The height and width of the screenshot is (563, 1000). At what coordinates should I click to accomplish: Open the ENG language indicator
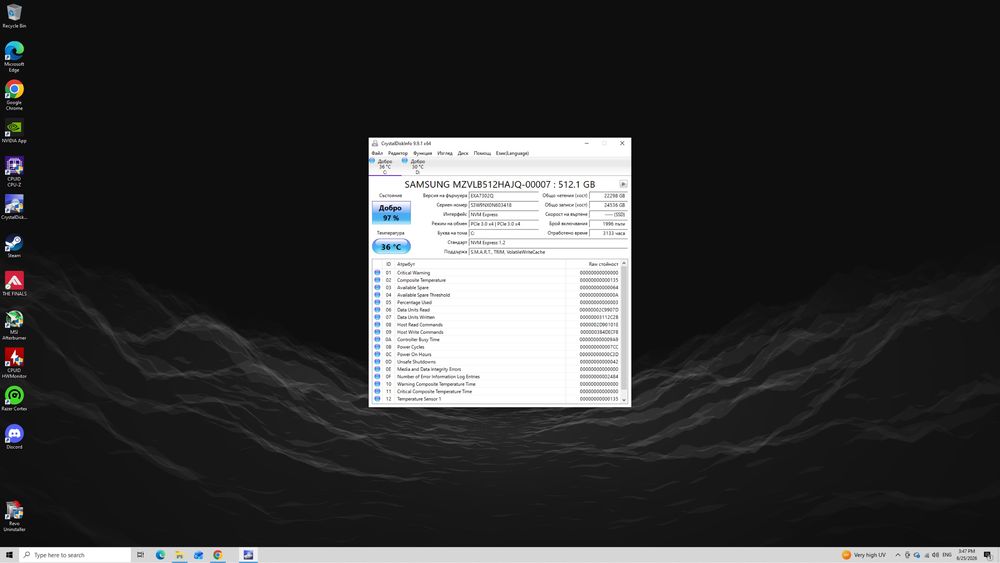click(x=947, y=555)
